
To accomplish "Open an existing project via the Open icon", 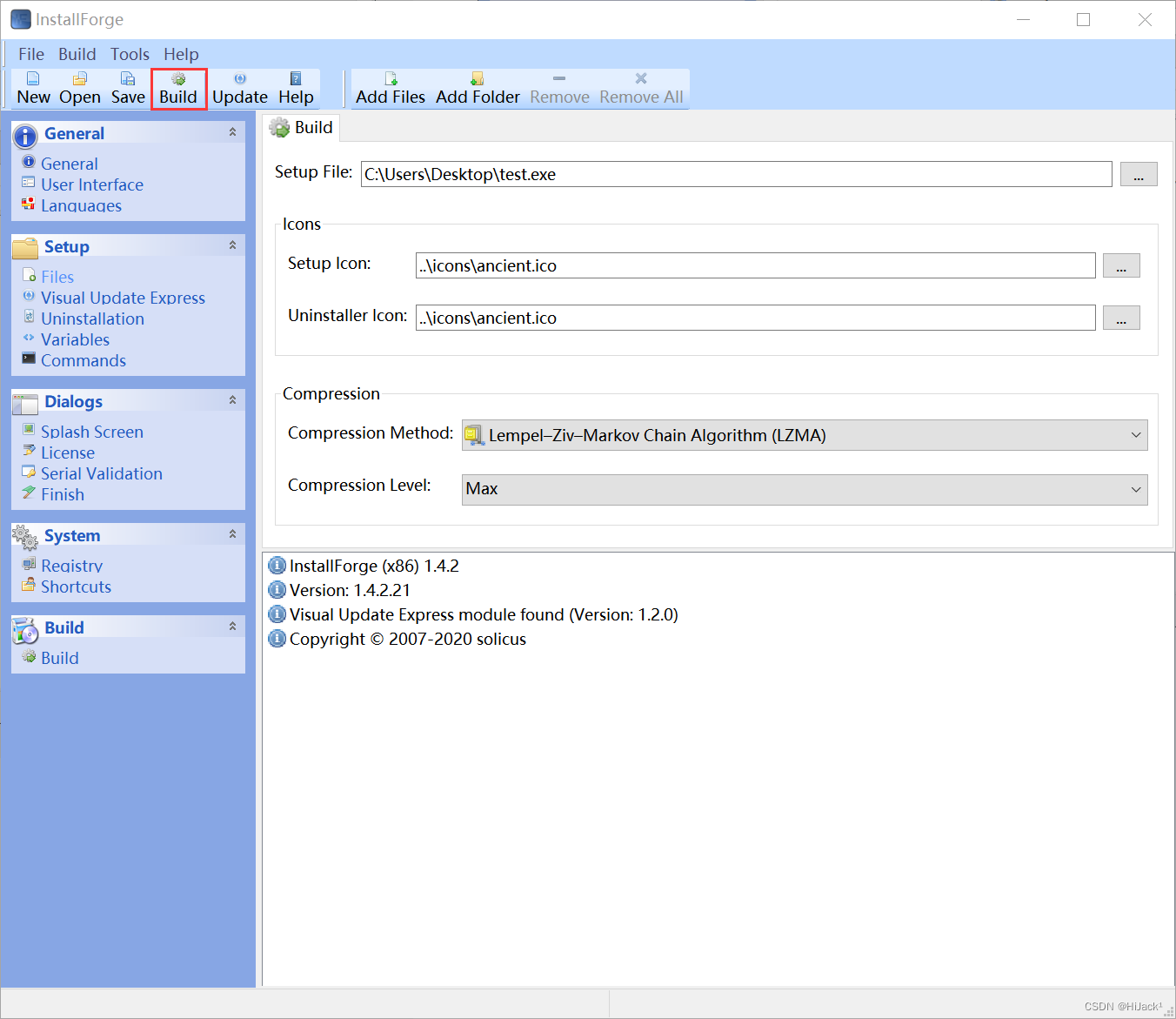I will click(79, 88).
